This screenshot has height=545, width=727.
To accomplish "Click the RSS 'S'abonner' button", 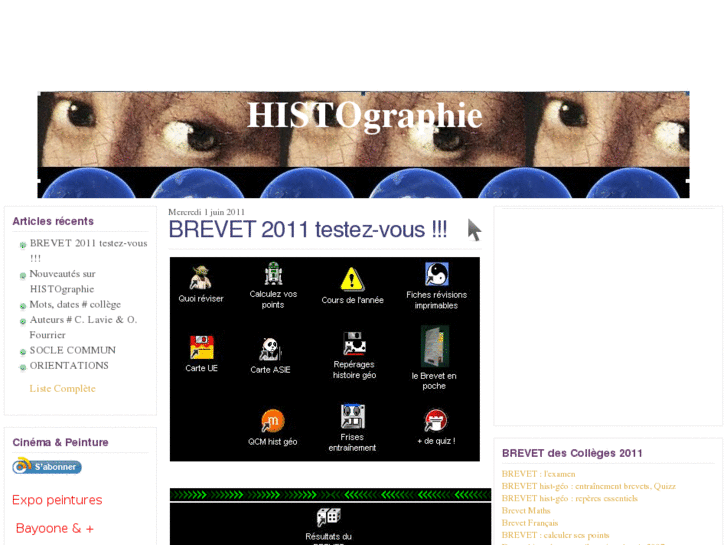I will tap(47, 466).
